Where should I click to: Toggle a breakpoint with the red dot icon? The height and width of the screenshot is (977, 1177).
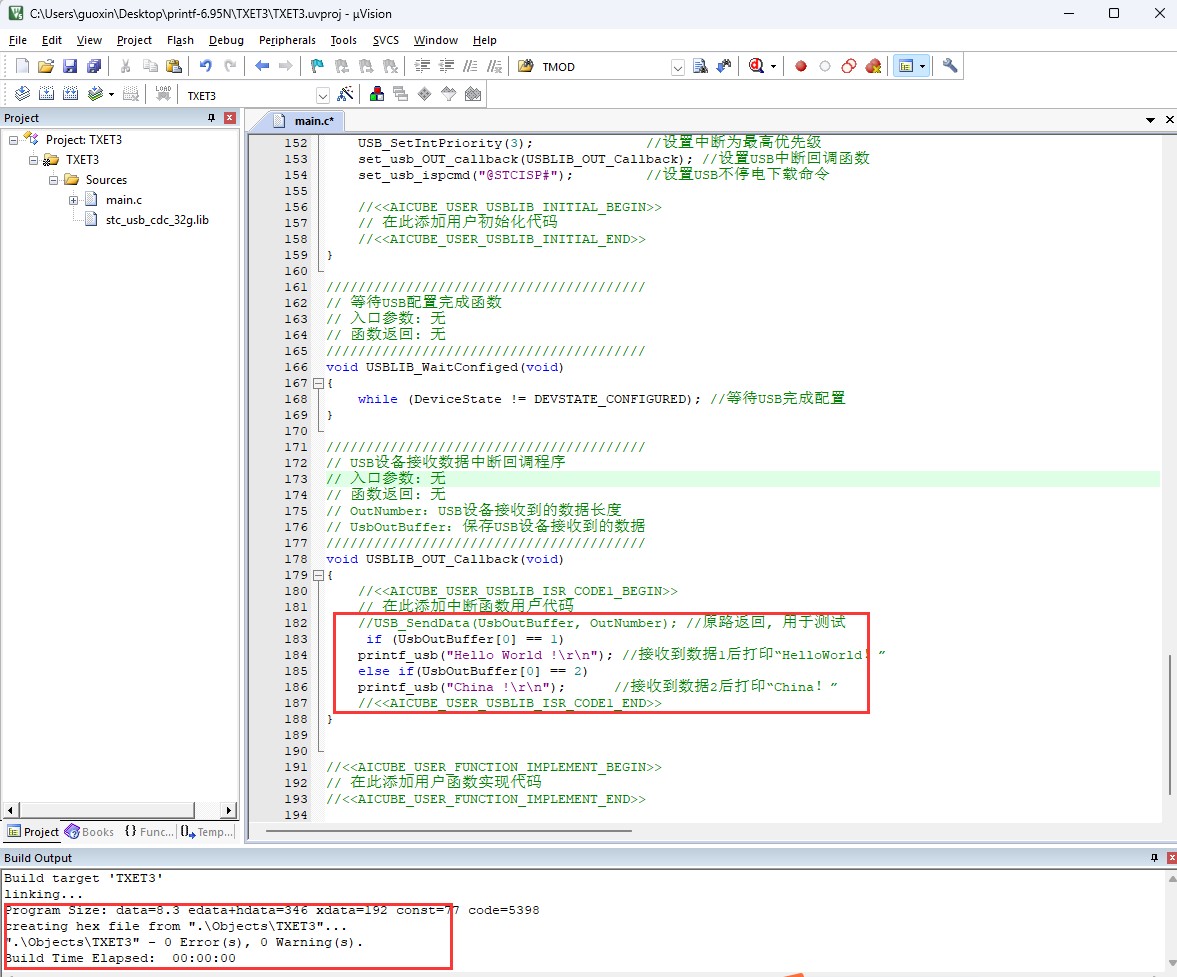(800, 66)
